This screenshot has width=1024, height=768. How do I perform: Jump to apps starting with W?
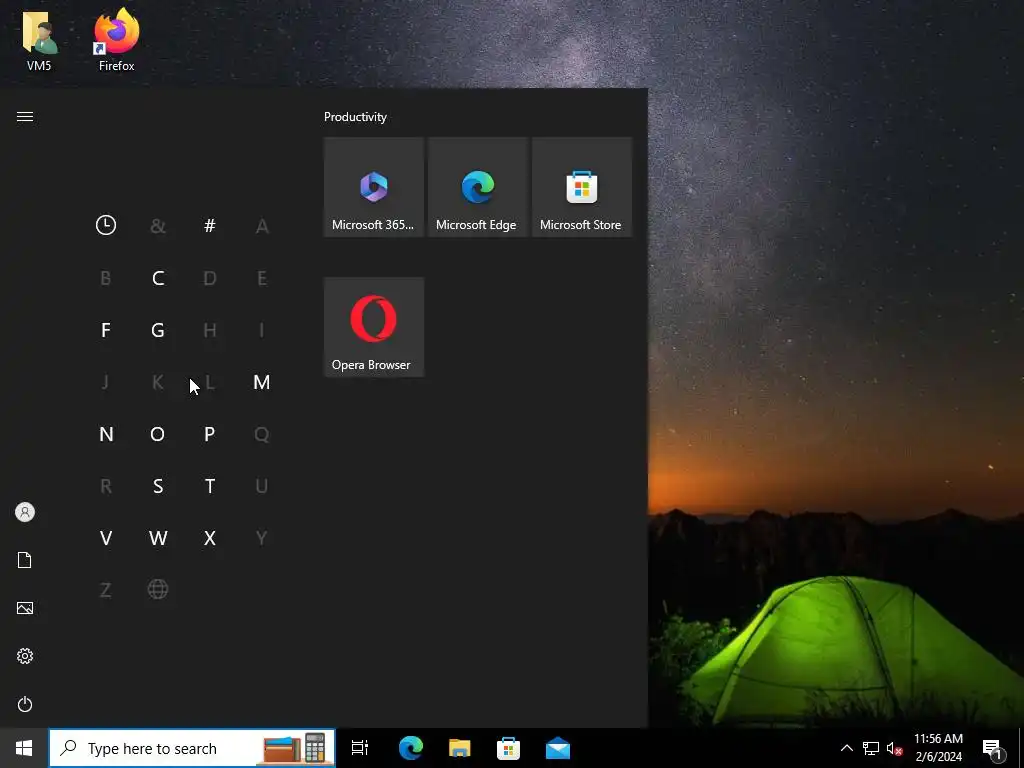click(x=158, y=538)
